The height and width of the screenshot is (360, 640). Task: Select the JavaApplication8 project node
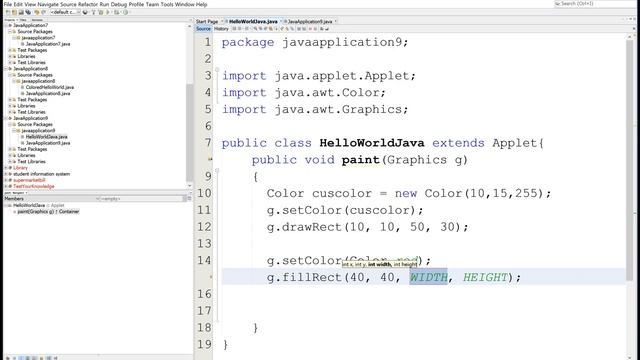tap(31, 69)
